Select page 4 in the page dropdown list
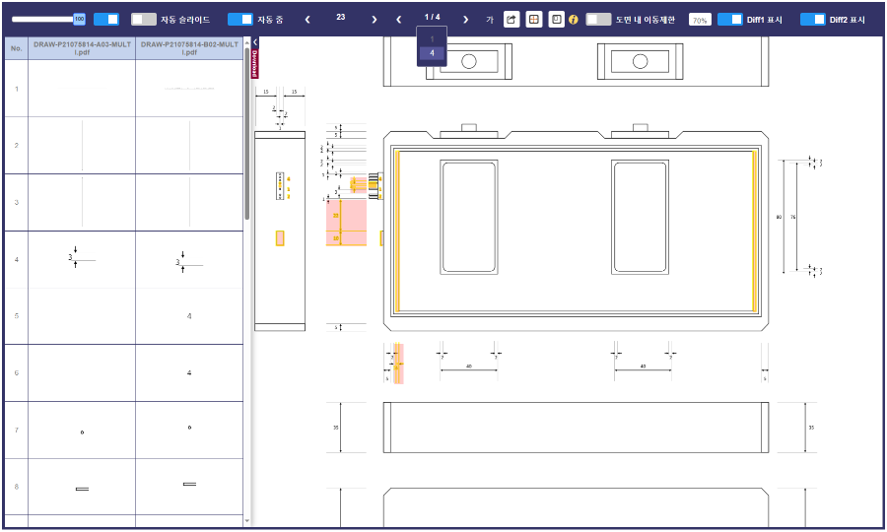 [432, 53]
